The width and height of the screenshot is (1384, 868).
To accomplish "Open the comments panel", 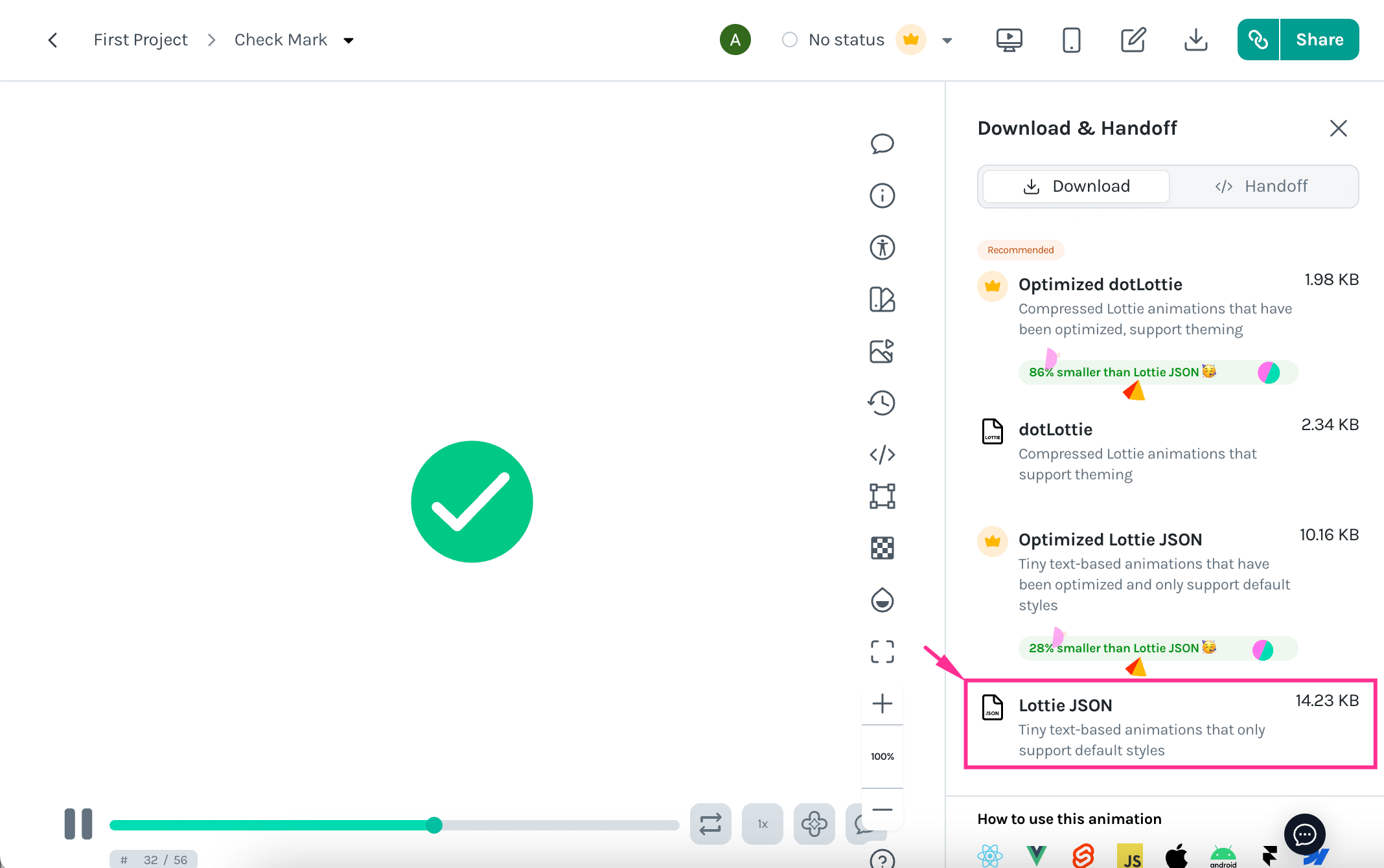I will click(x=882, y=144).
